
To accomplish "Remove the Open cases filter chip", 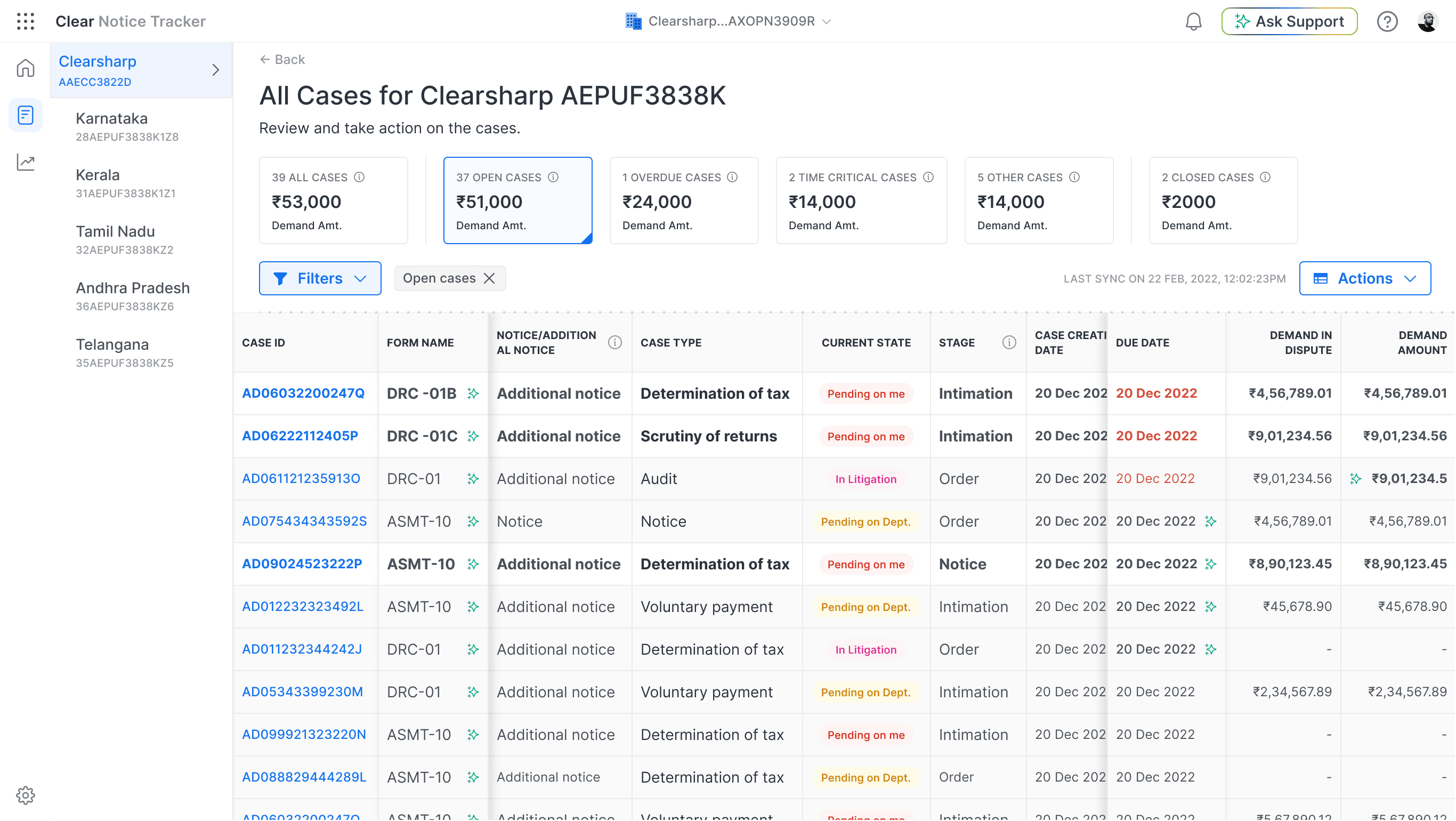I will click(489, 279).
